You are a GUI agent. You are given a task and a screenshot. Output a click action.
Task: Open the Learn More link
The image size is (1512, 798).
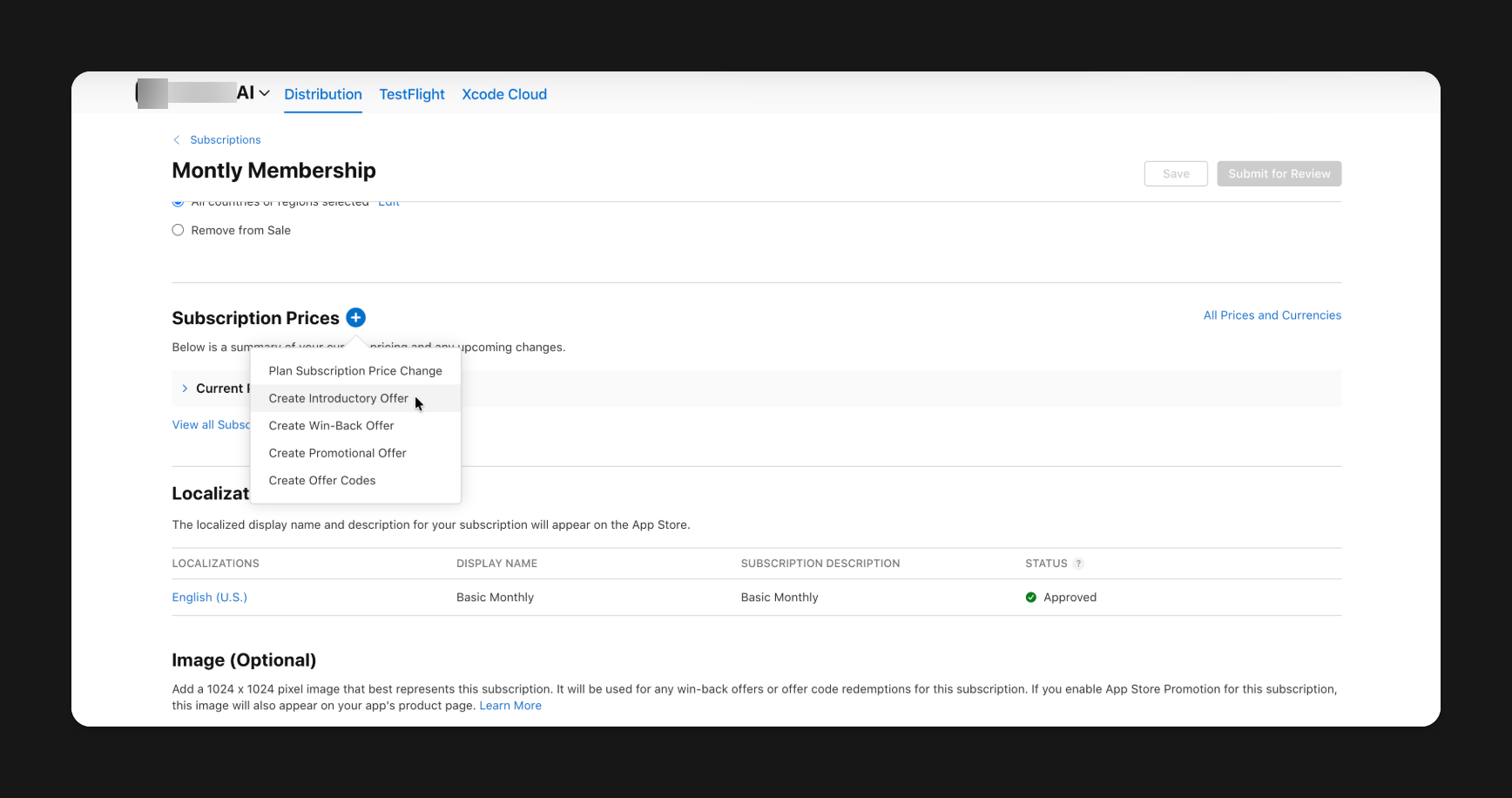point(510,706)
